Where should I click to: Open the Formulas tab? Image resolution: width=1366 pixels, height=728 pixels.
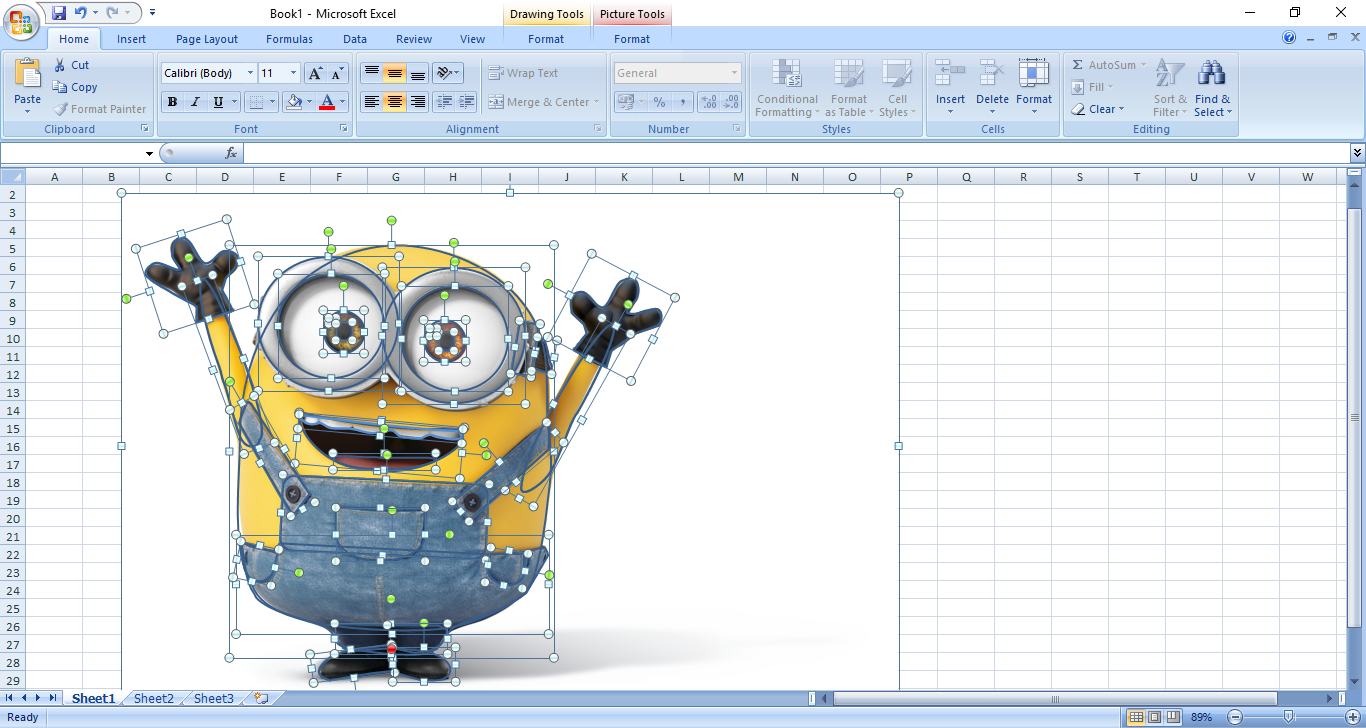coord(289,39)
